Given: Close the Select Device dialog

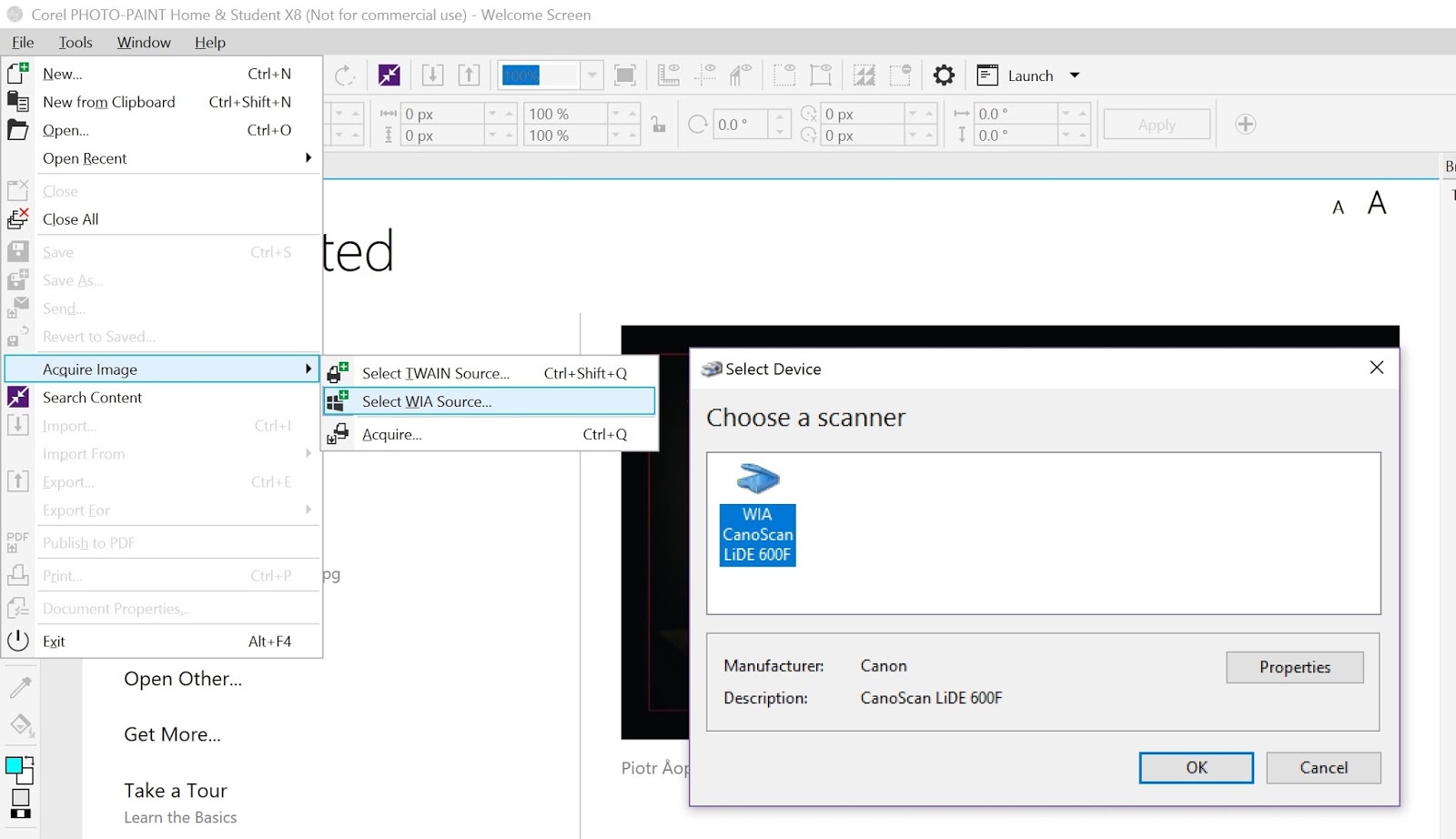Looking at the screenshot, I should 1377,367.
